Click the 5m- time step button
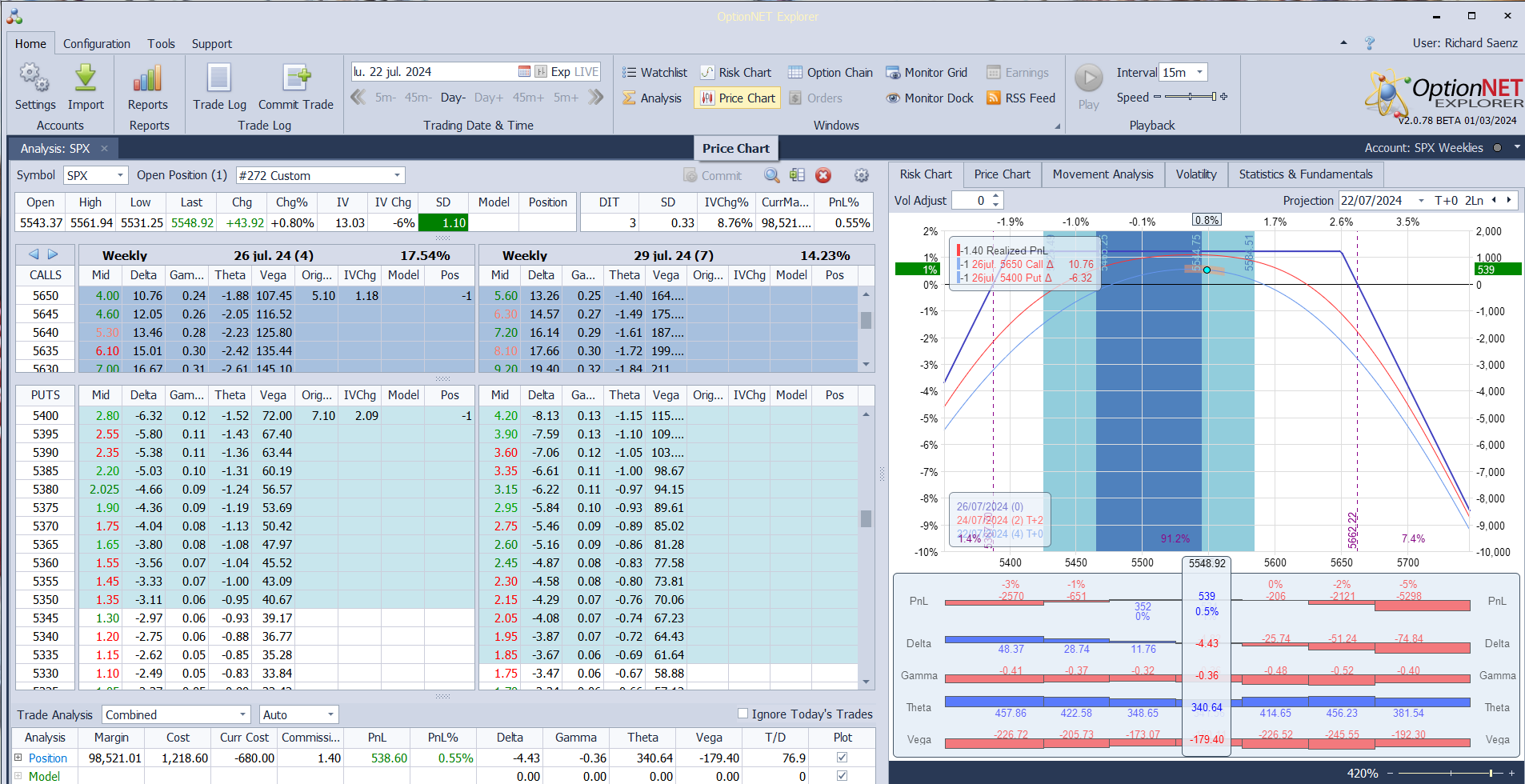 [x=386, y=98]
